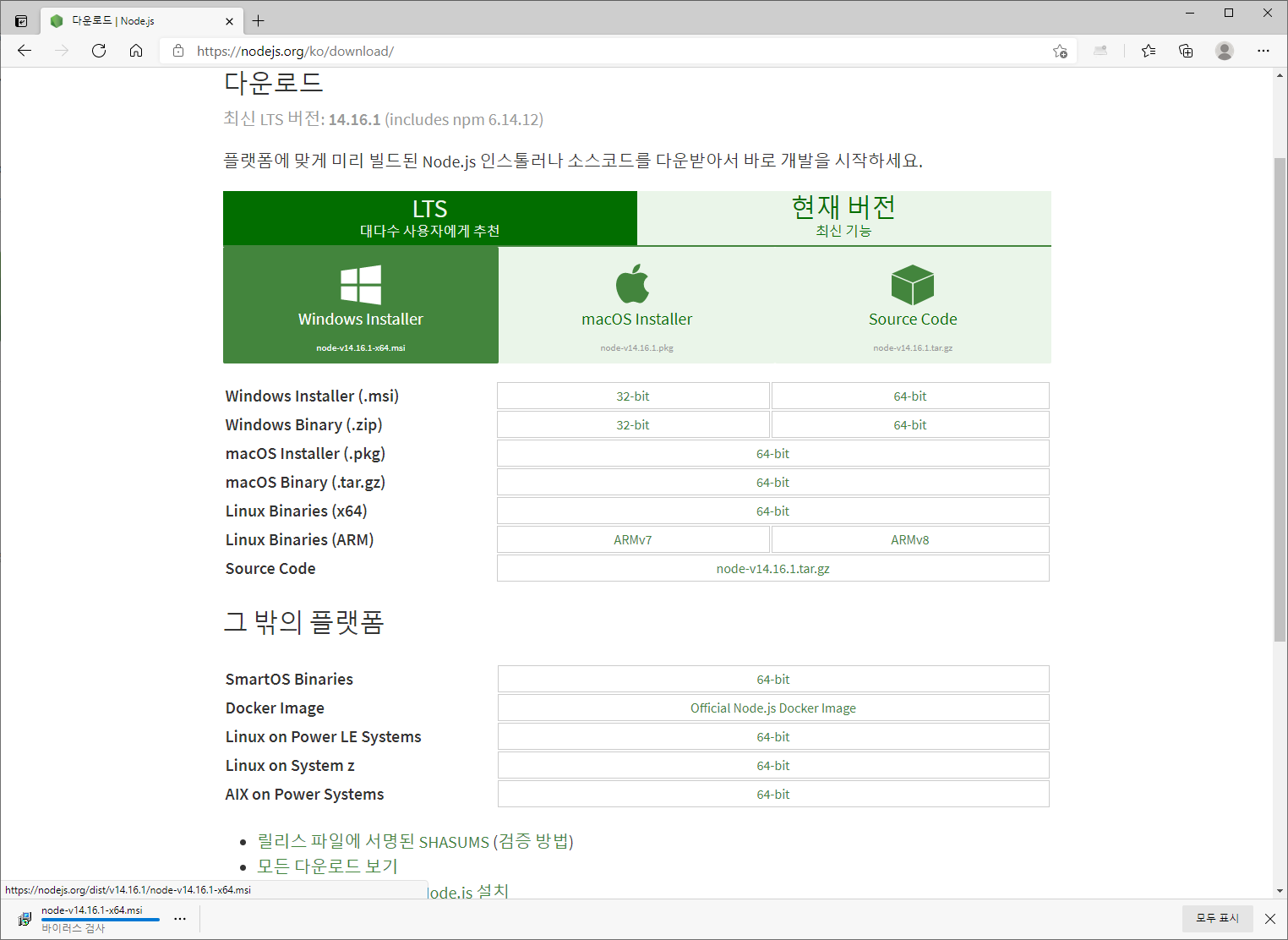Open the collections icon
This screenshot has height=940, width=1288.
1186,51
